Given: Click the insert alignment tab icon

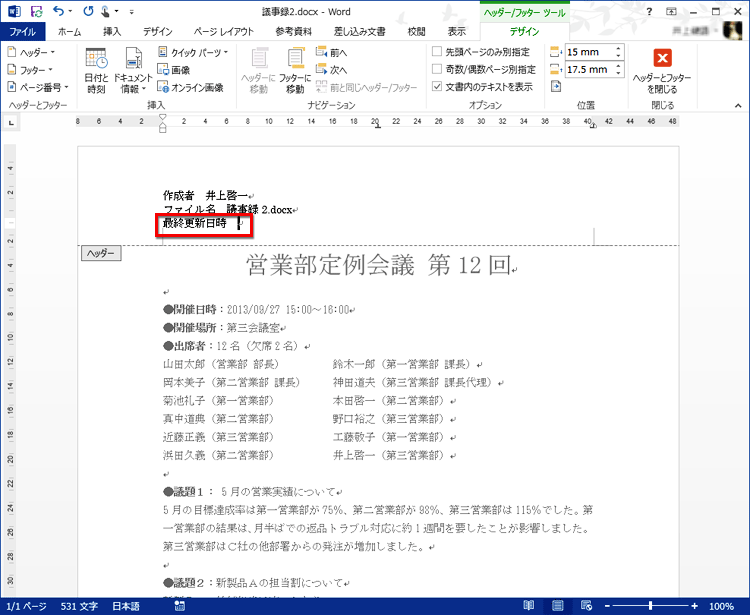Looking at the screenshot, I should tap(556, 87).
